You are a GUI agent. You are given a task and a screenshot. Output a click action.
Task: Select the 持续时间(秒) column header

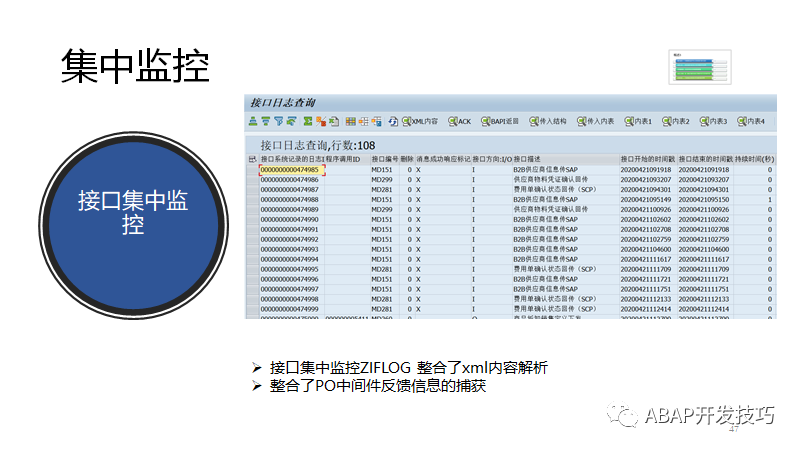(755, 159)
